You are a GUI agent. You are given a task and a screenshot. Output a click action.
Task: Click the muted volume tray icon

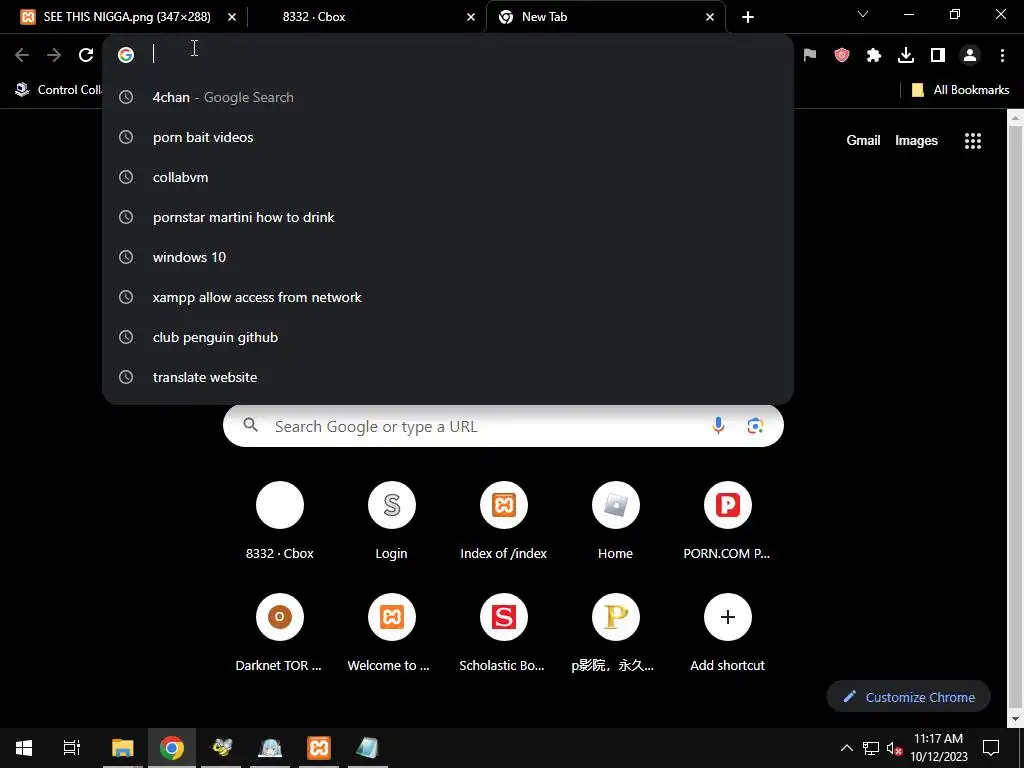[x=895, y=748]
